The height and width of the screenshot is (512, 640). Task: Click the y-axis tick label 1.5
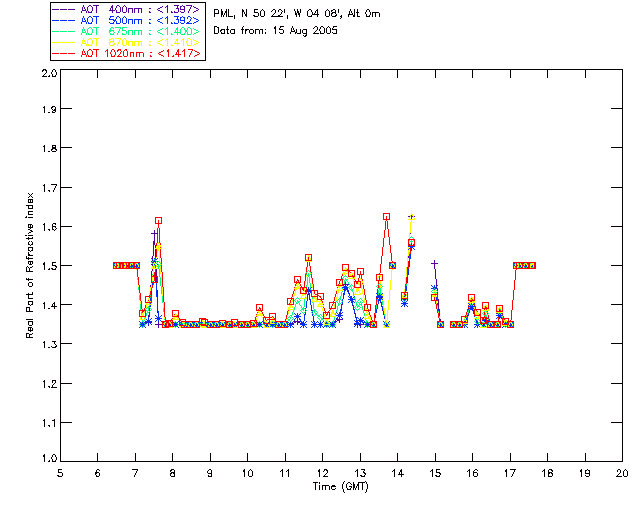click(49, 266)
